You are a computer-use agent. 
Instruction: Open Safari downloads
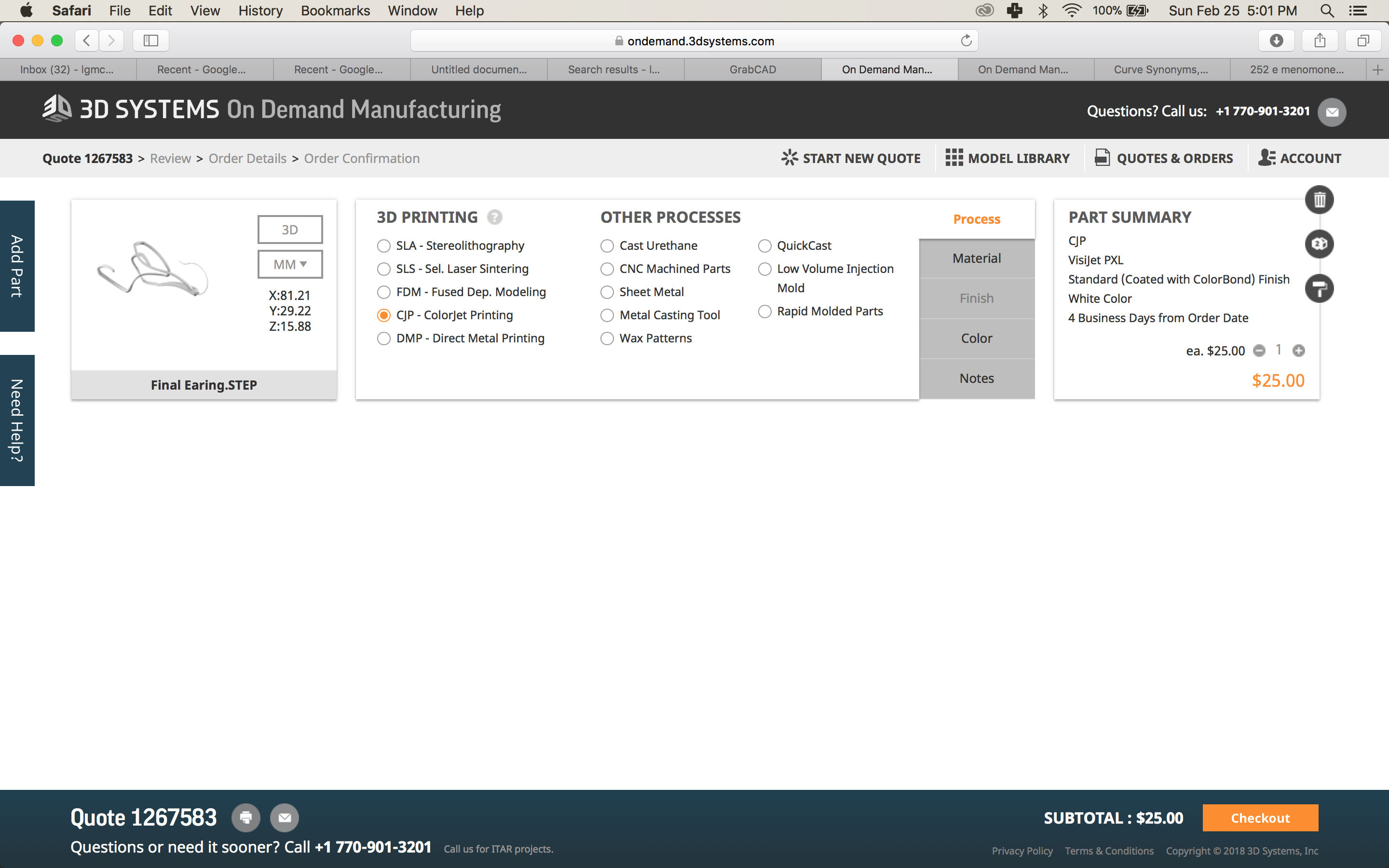(x=1276, y=40)
